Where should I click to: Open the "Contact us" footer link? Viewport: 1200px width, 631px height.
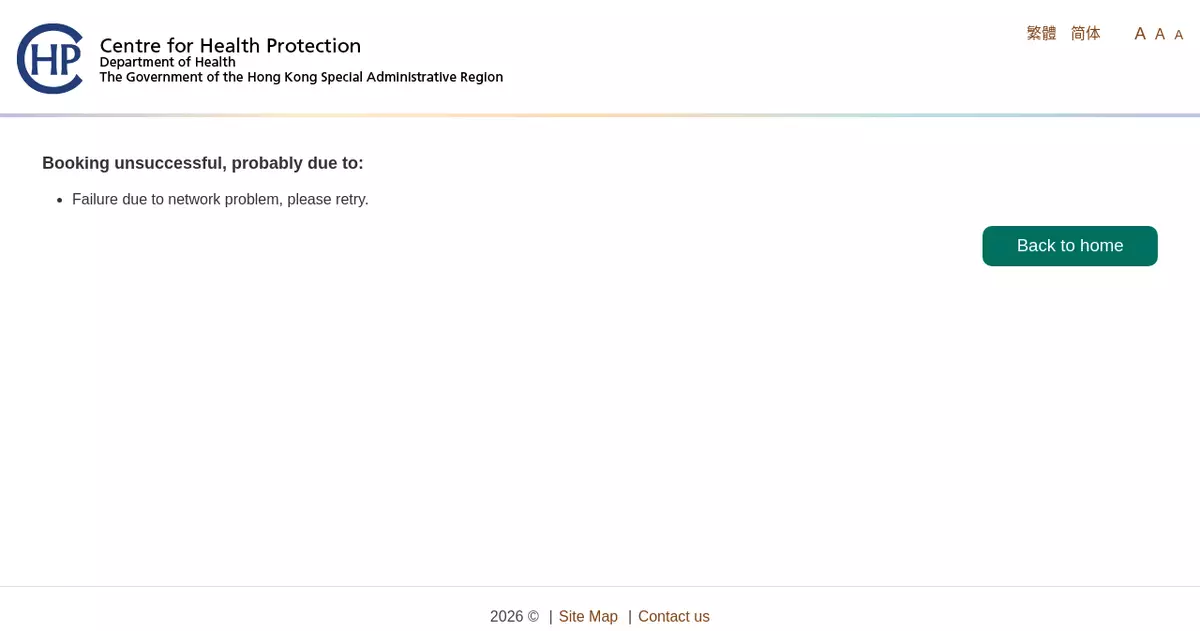click(x=673, y=617)
